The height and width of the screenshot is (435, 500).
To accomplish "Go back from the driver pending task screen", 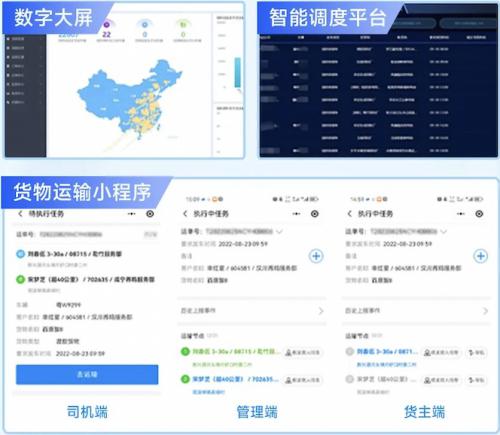I will (20, 214).
